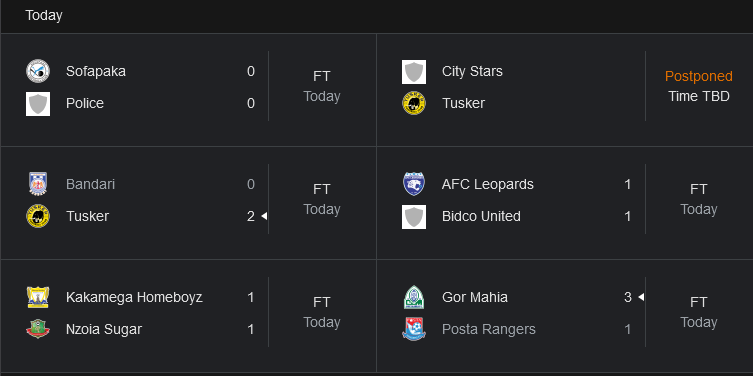
Task: Open the Kakamega Homeboyz team link
Action: pyautogui.click(x=134, y=297)
